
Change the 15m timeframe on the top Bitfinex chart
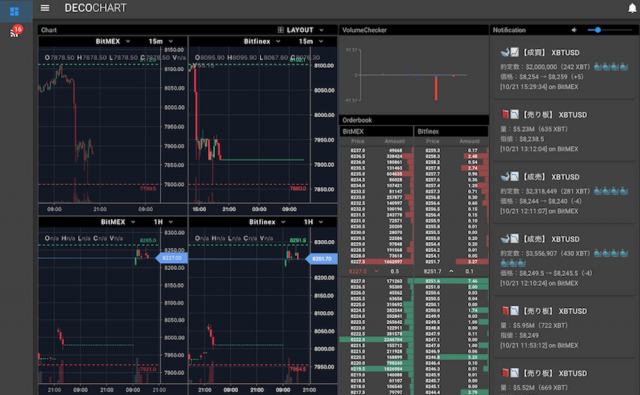[310, 41]
